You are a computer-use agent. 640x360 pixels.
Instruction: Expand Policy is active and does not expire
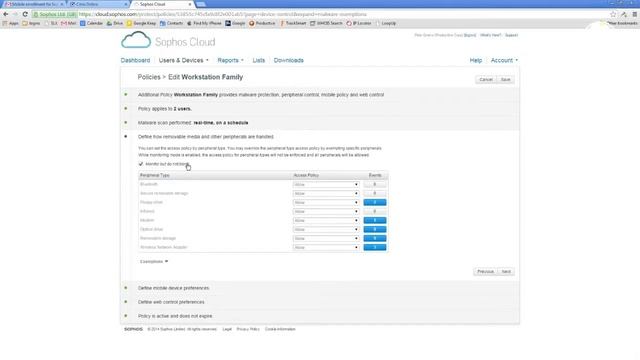pos(175,316)
